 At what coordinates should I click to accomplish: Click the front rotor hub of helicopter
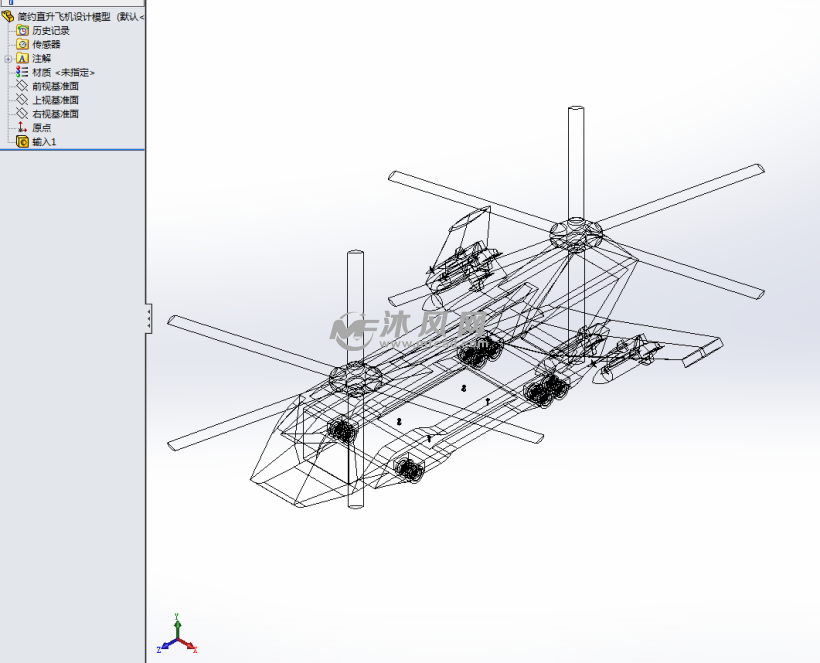pyautogui.click(x=356, y=376)
